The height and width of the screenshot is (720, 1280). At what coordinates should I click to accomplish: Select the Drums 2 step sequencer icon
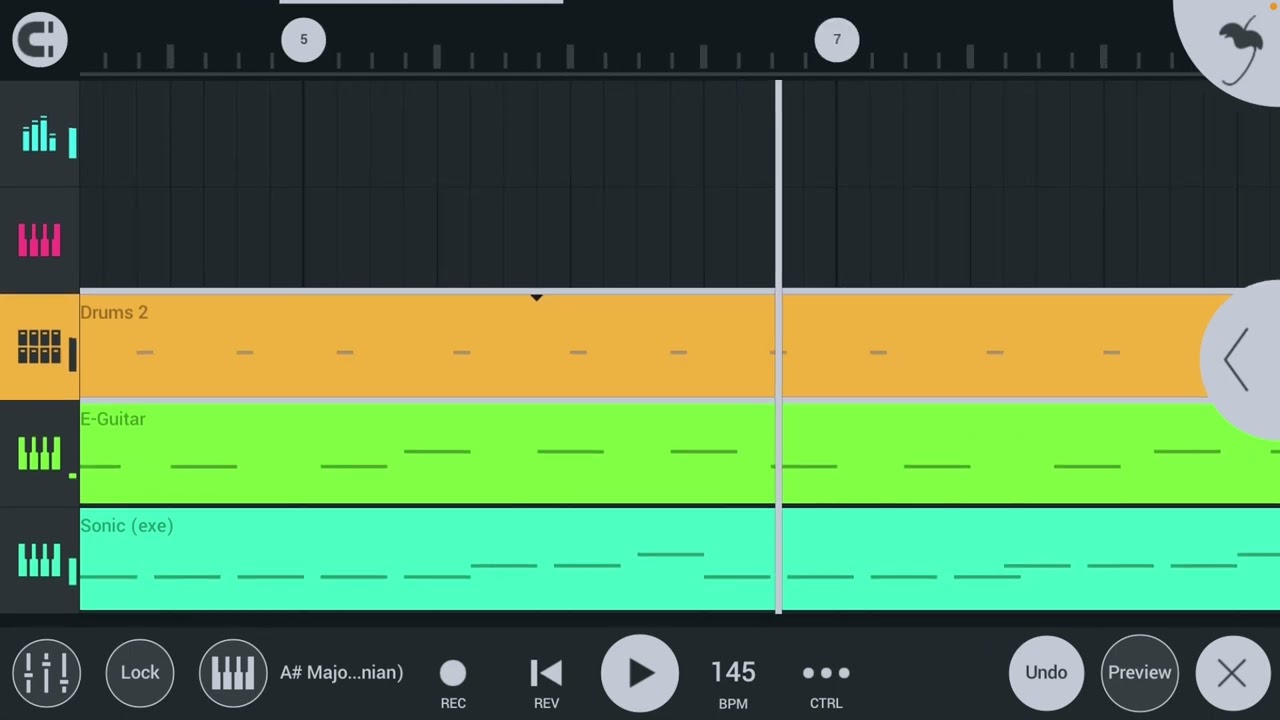click(x=40, y=347)
